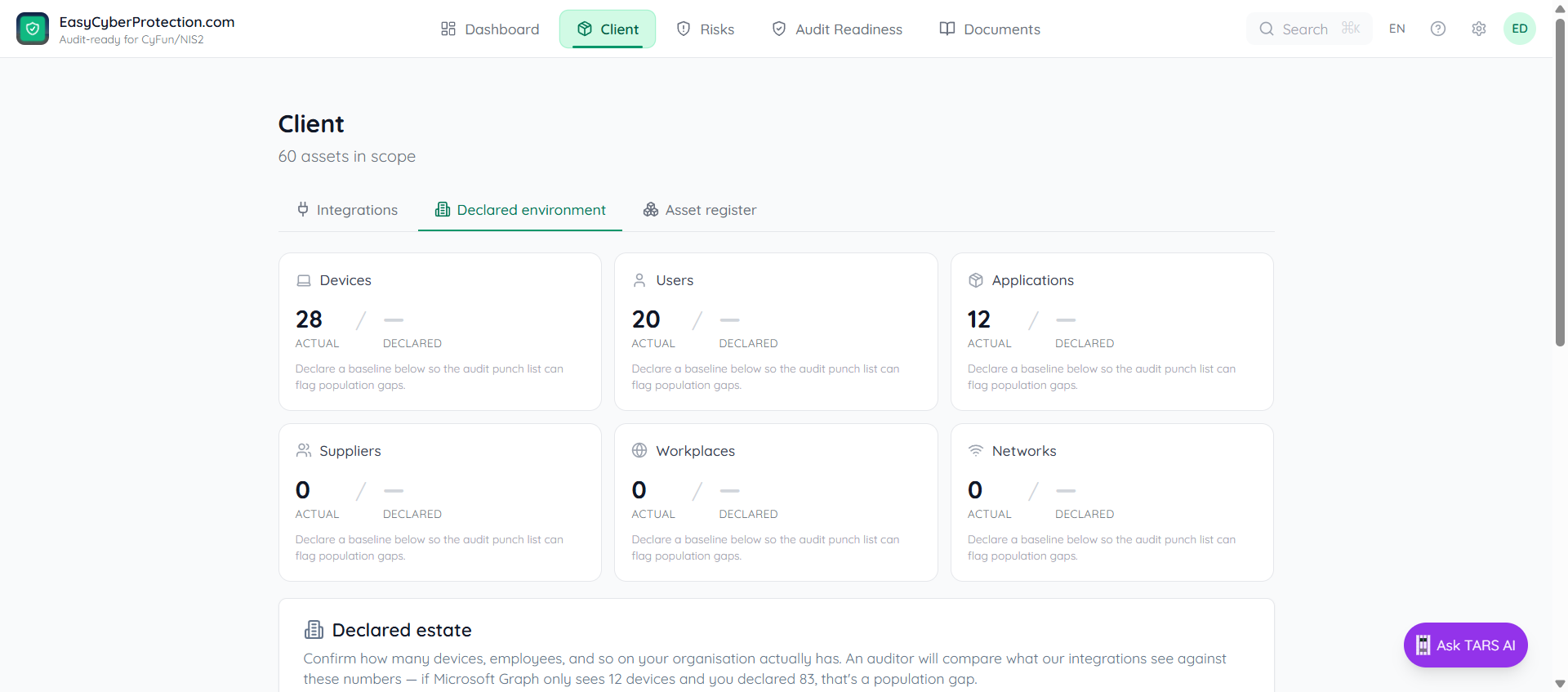
Task: Click the Users DECLARED label
Action: point(749,344)
